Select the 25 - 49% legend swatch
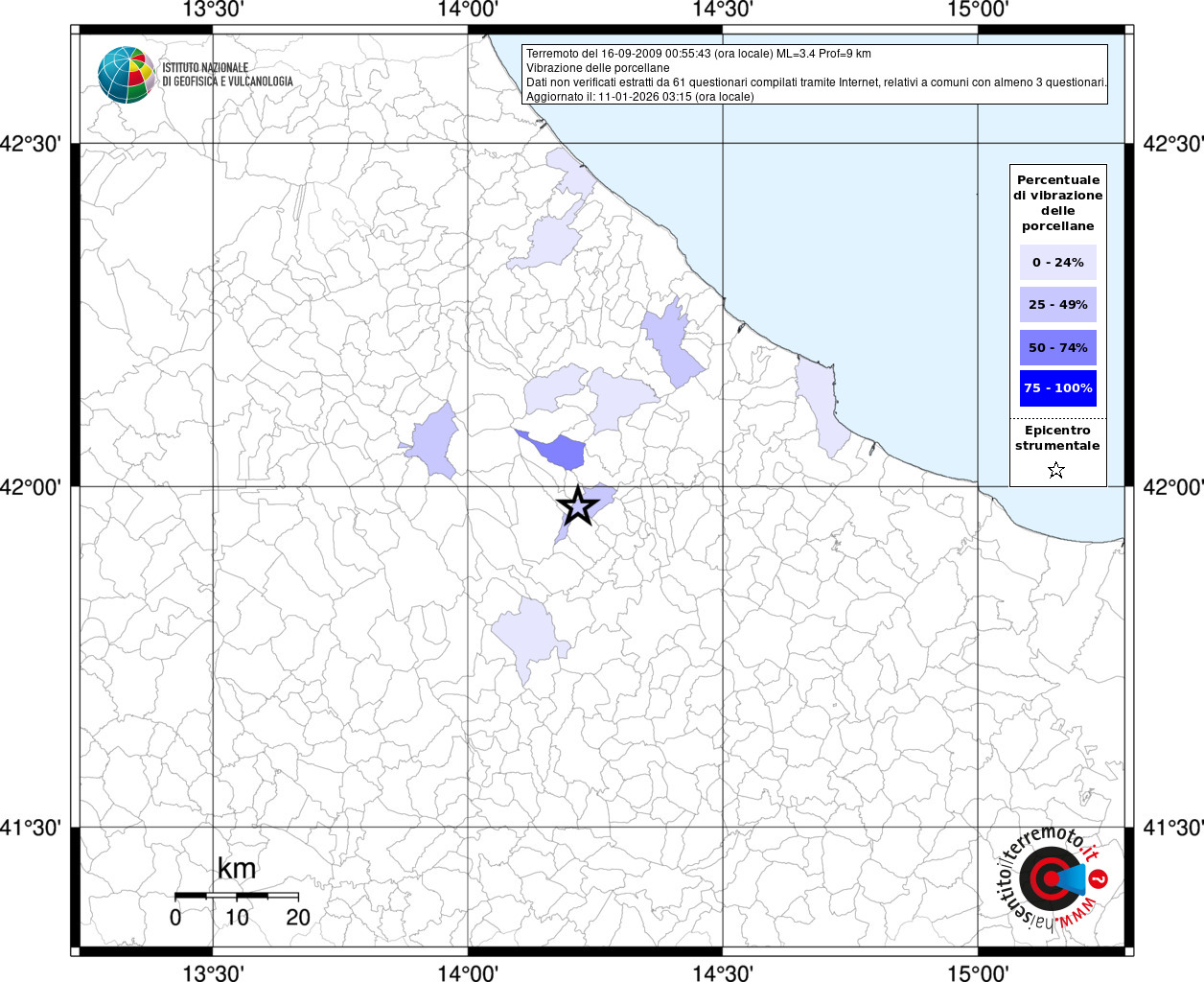The width and height of the screenshot is (1204, 982). click(x=1058, y=304)
